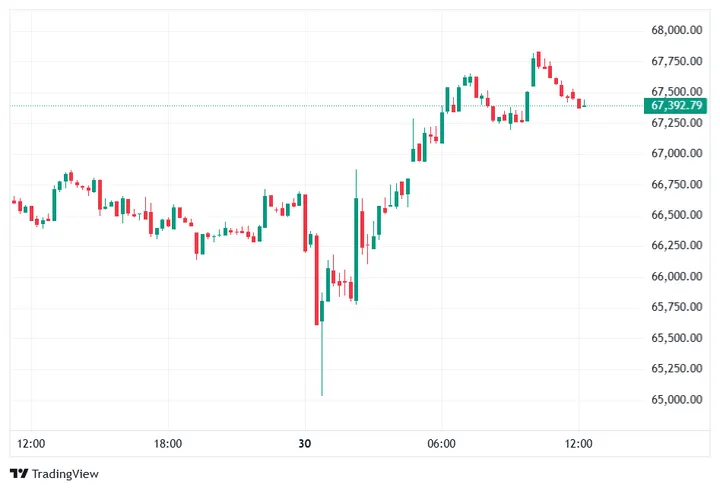Click the 66,000.00 price axis label
Viewport: 720px width, 490px height.
677,277
